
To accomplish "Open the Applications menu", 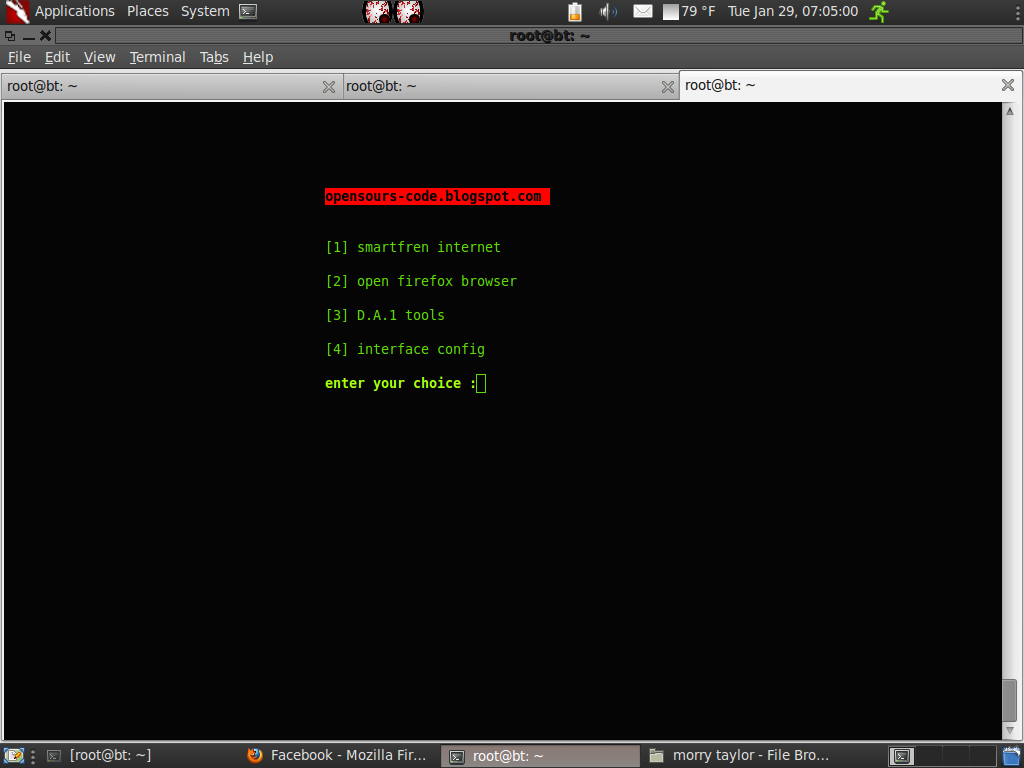I will 72,11.
